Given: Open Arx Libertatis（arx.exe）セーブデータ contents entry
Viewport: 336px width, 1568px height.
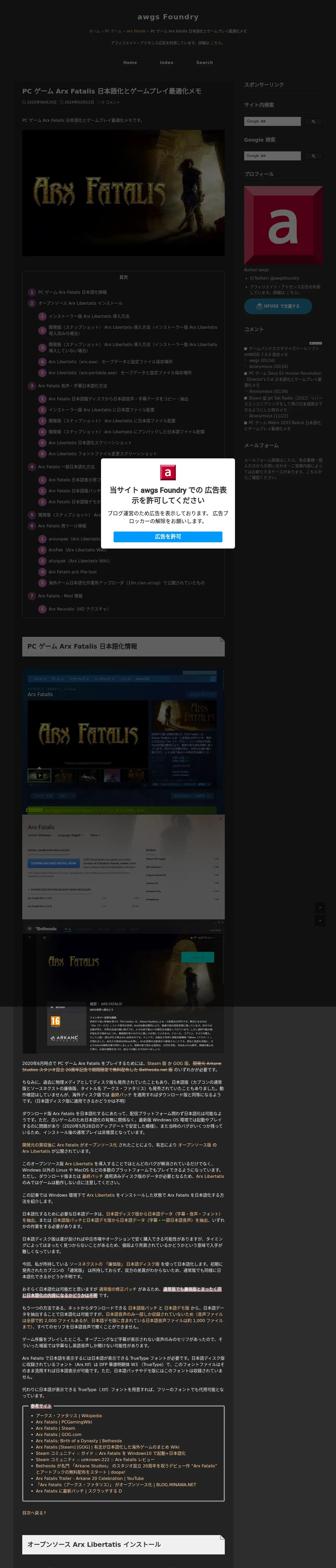Looking at the screenshot, I should (x=110, y=362).
